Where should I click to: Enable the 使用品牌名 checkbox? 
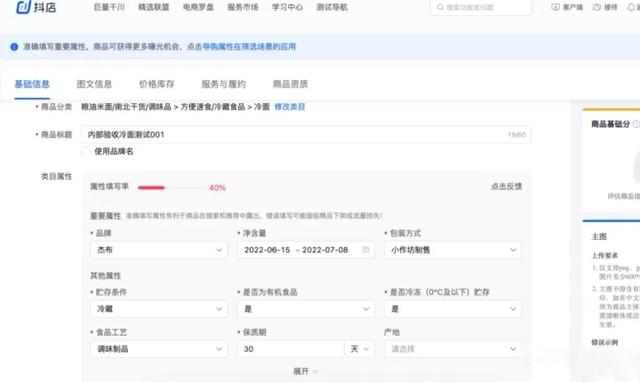pyautogui.click(x=85, y=151)
